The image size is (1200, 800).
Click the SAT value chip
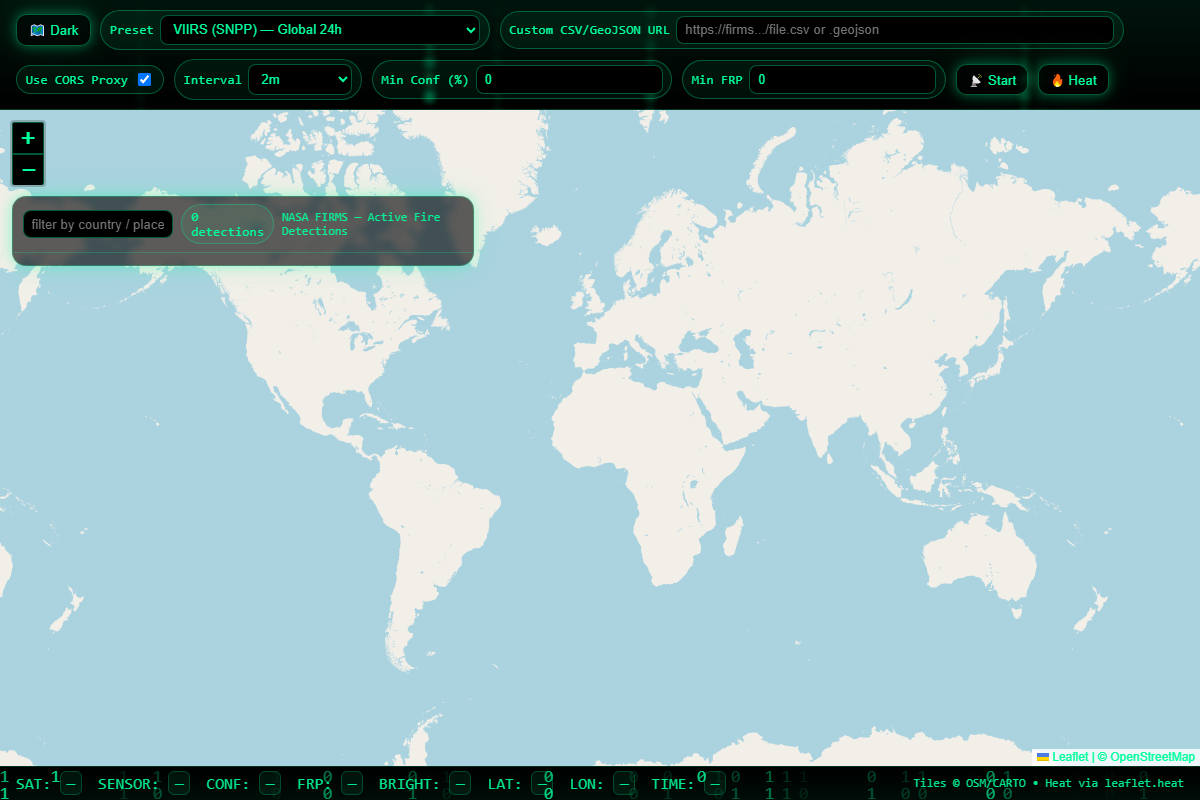coord(71,784)
